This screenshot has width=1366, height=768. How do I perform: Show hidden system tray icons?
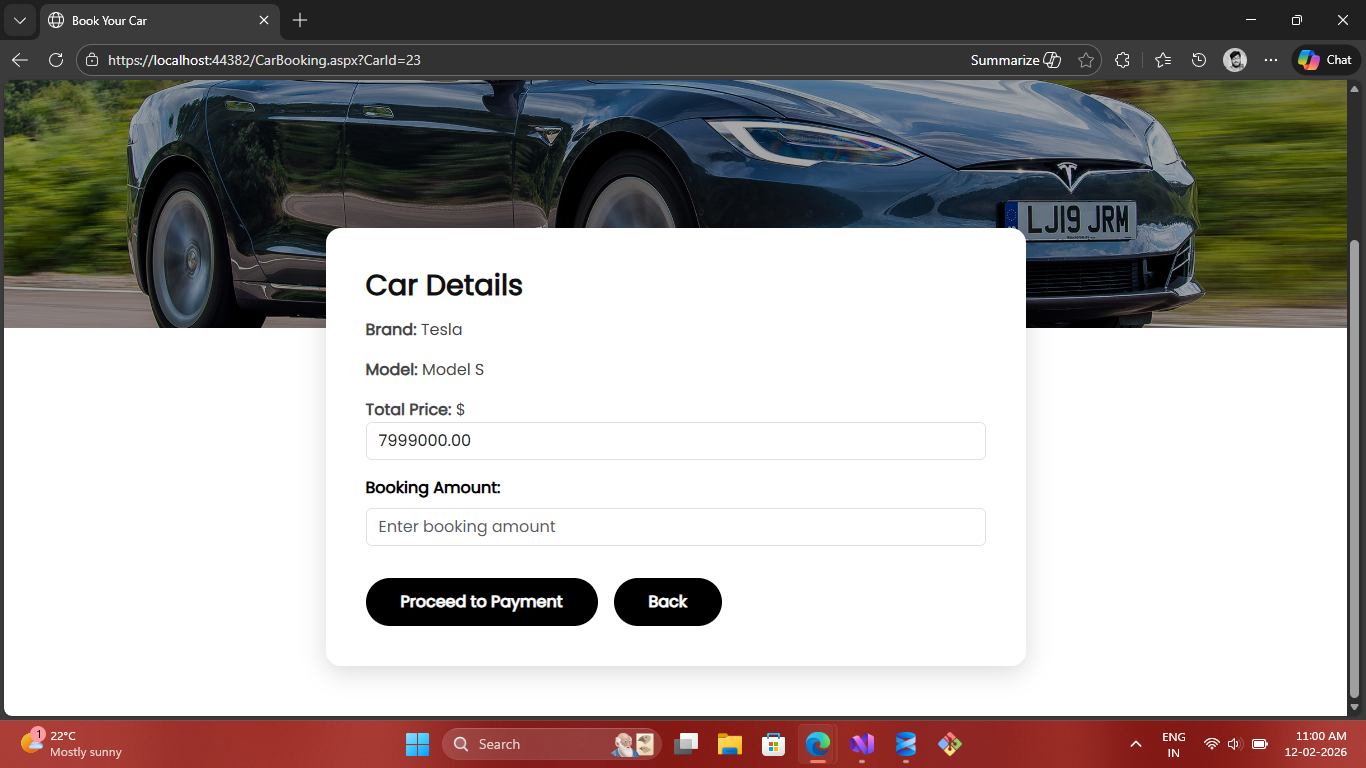(1135, 744)
